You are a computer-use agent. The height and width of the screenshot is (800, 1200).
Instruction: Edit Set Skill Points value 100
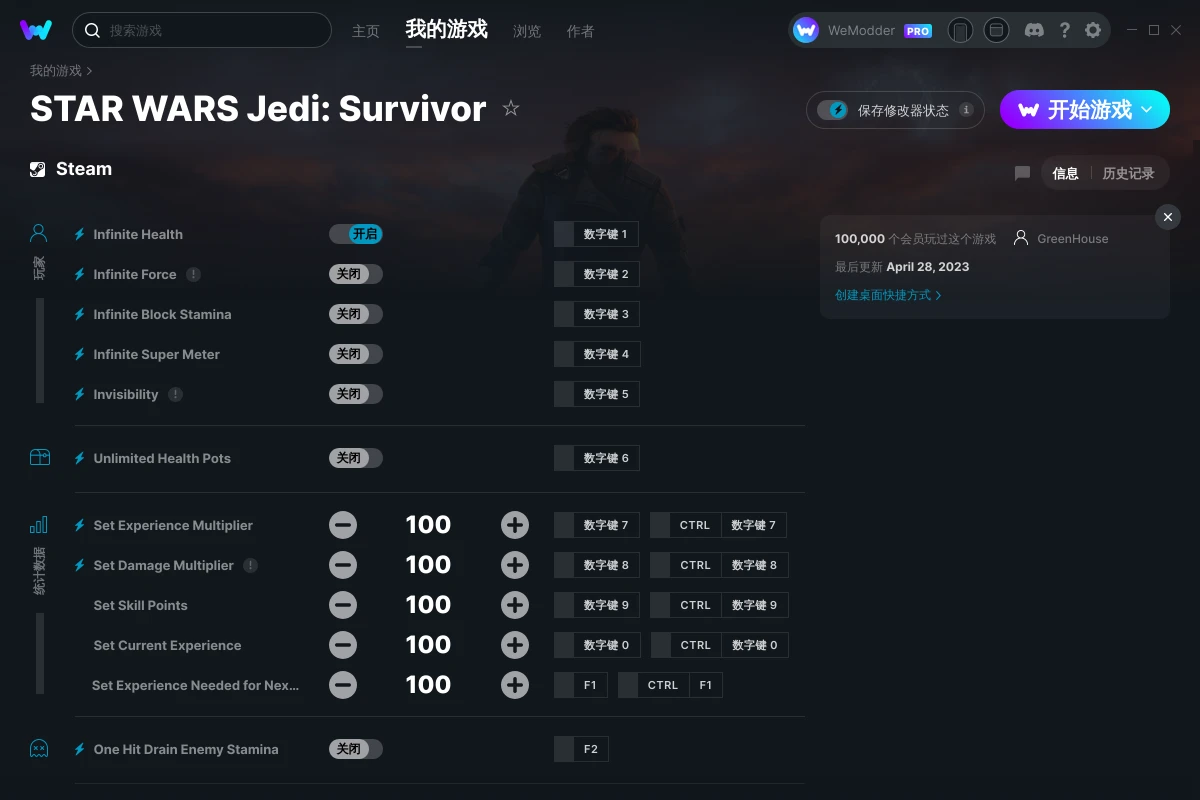429,605
